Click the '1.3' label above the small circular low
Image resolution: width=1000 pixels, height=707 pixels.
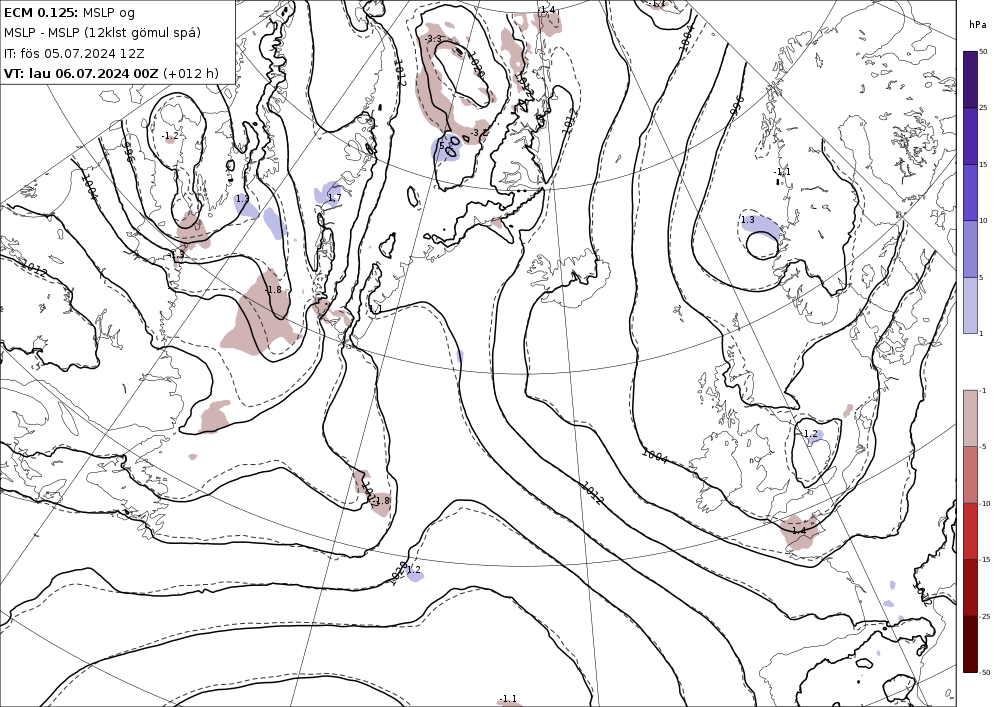(747, 220)
